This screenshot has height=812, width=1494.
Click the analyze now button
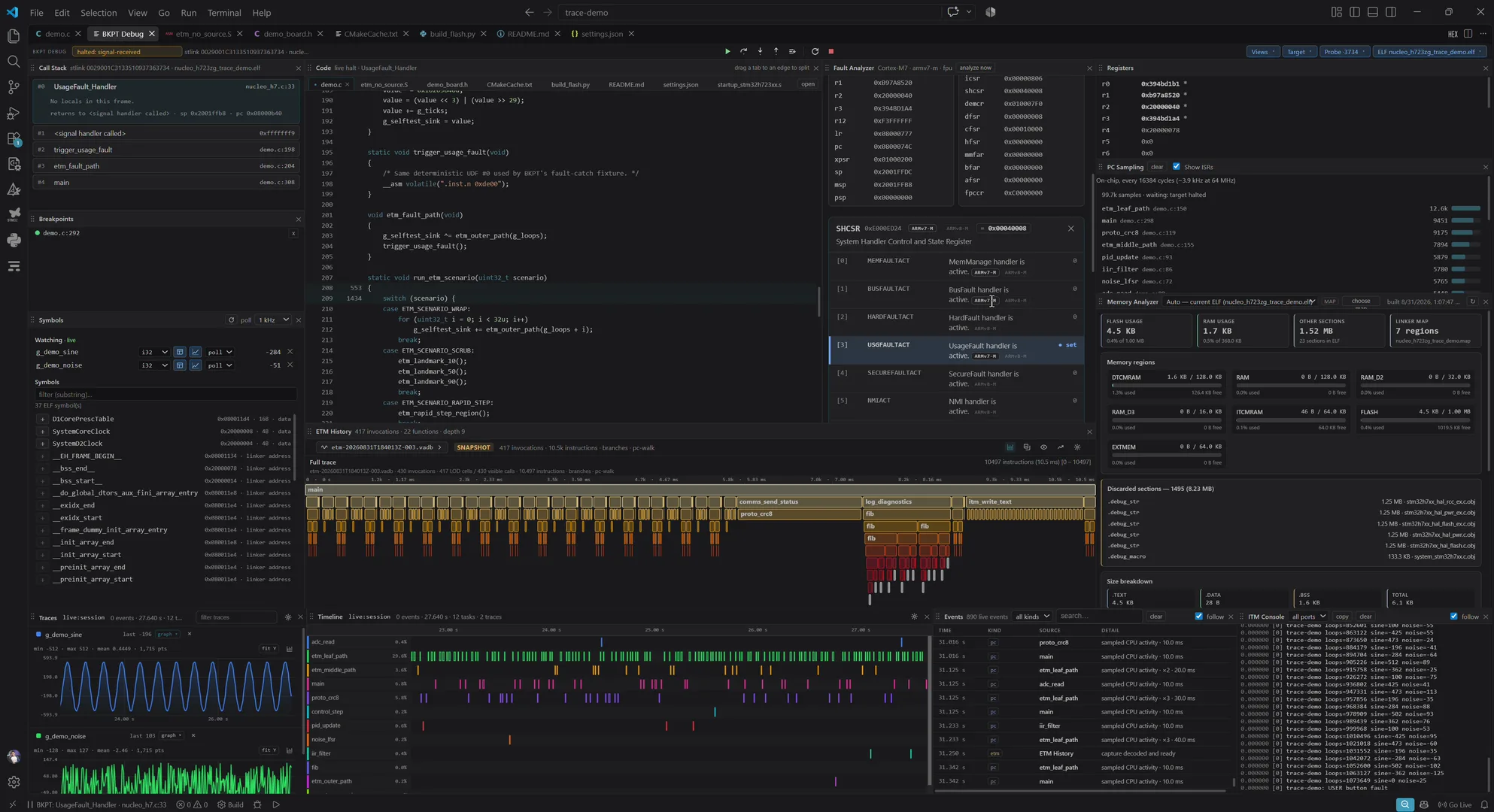coord(975,68)
